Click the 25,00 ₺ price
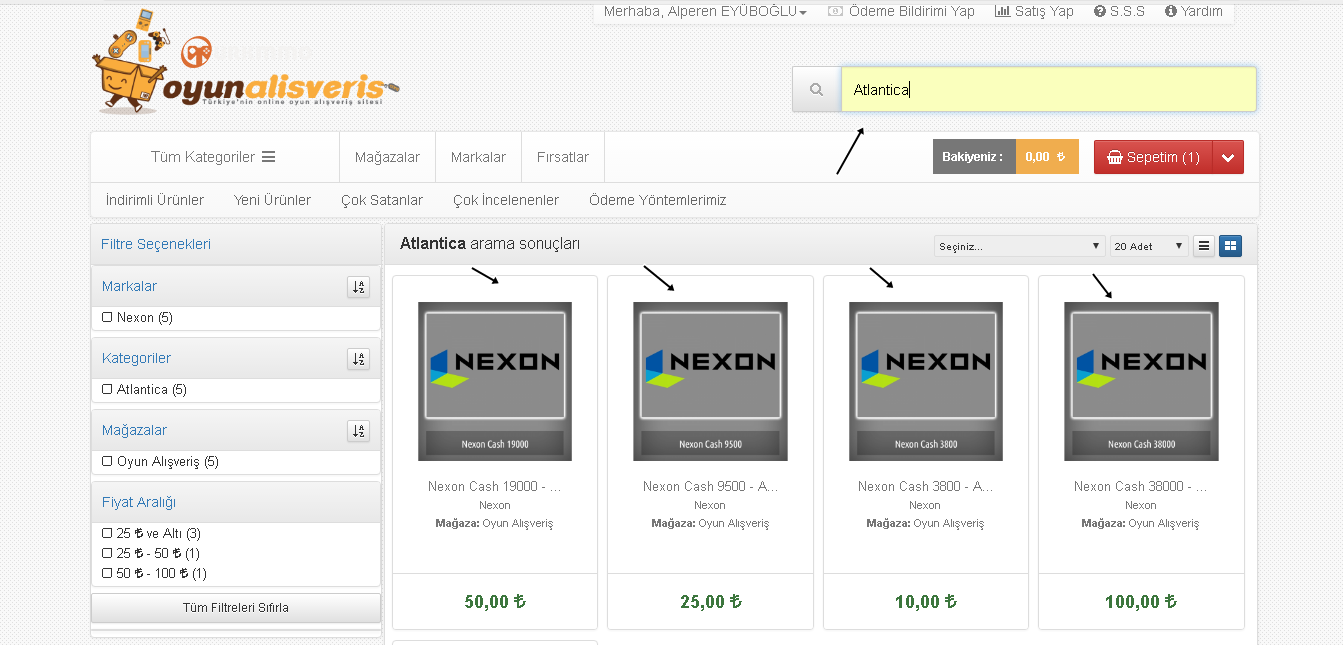The height and width of the screenshot is (645, 1343). 710,602
